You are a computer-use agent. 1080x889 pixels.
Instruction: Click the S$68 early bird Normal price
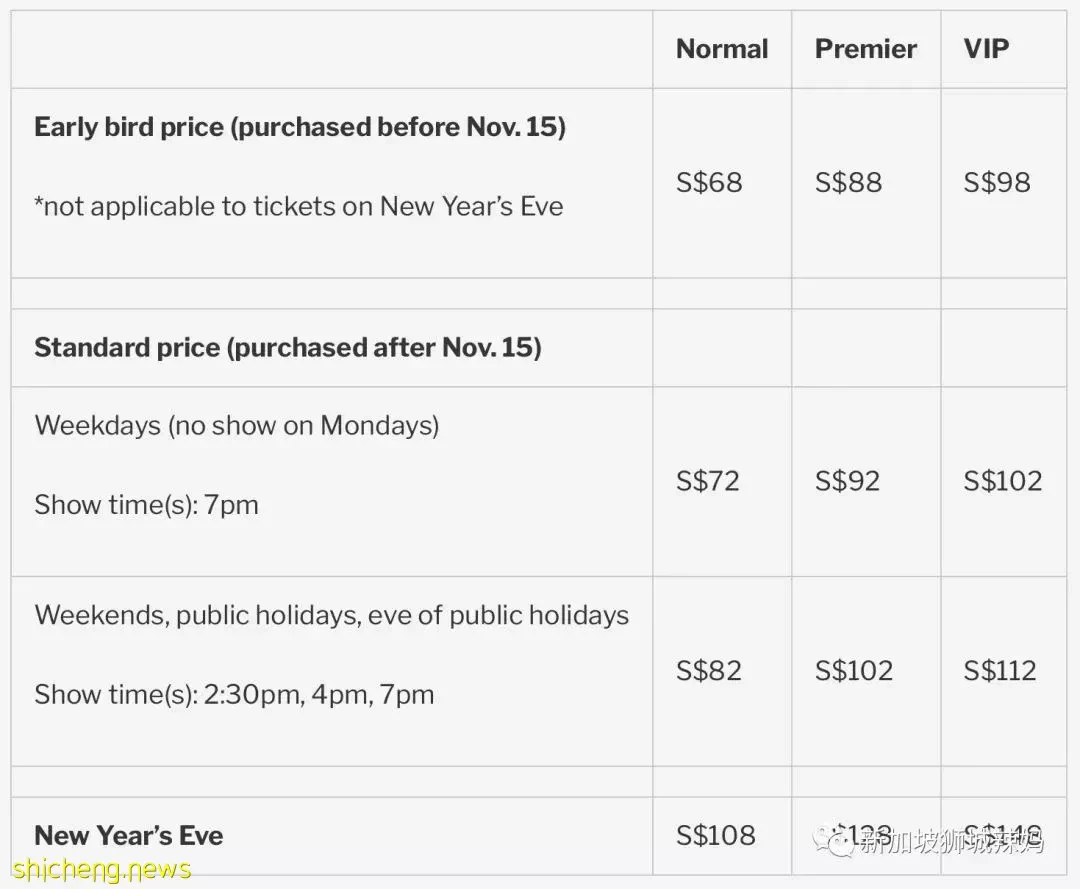[709, 182]
